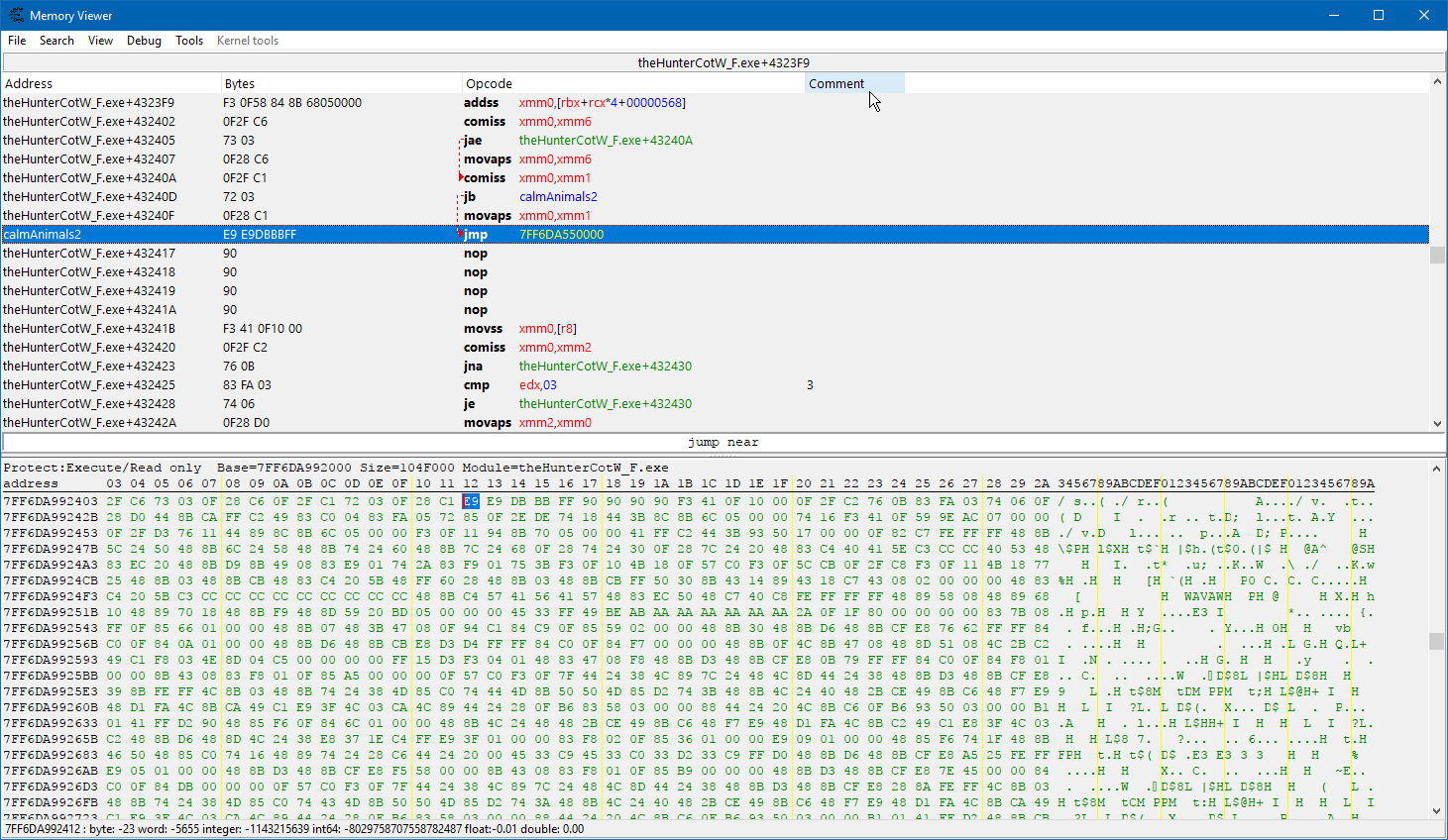Select row theHunterCotW_F.exe+4323F9 addss
The image size is (1448, 840).
[715, 103]
